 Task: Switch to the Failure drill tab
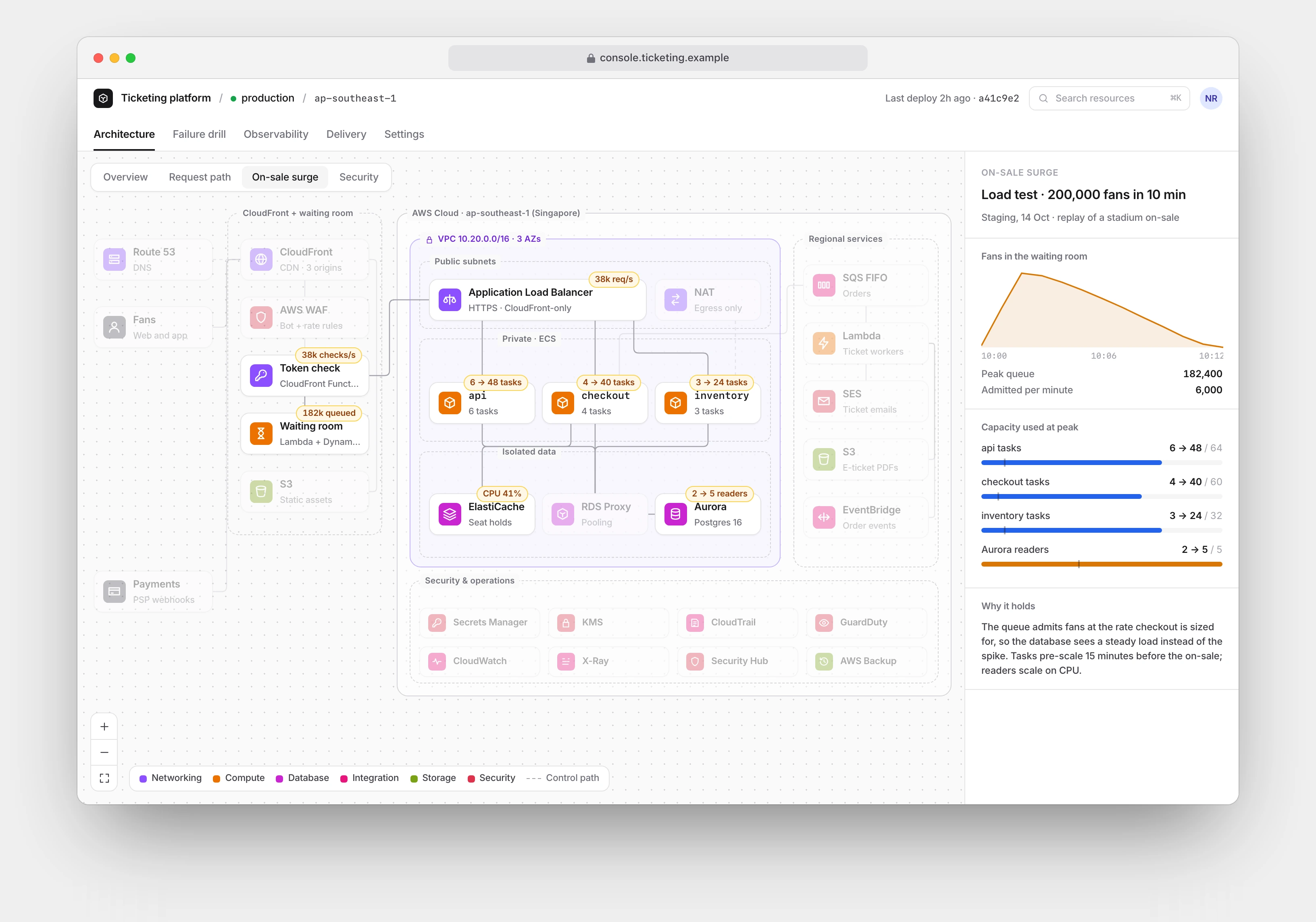pyautogui.click(x=199, y=134)
